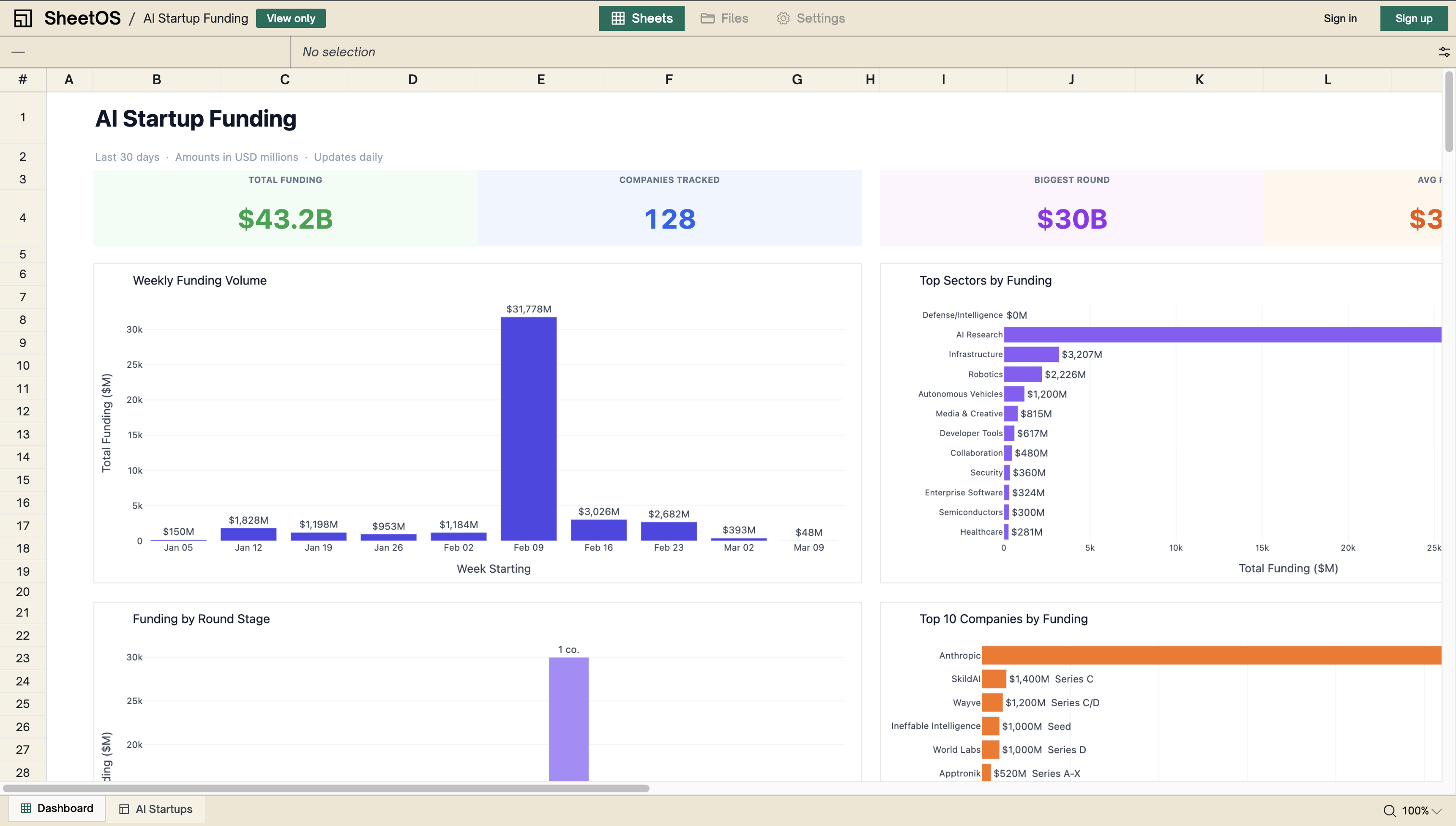Click the Sign in link
The width and height of the screenshot is (1456, 826).
[x=1339, y=18]
